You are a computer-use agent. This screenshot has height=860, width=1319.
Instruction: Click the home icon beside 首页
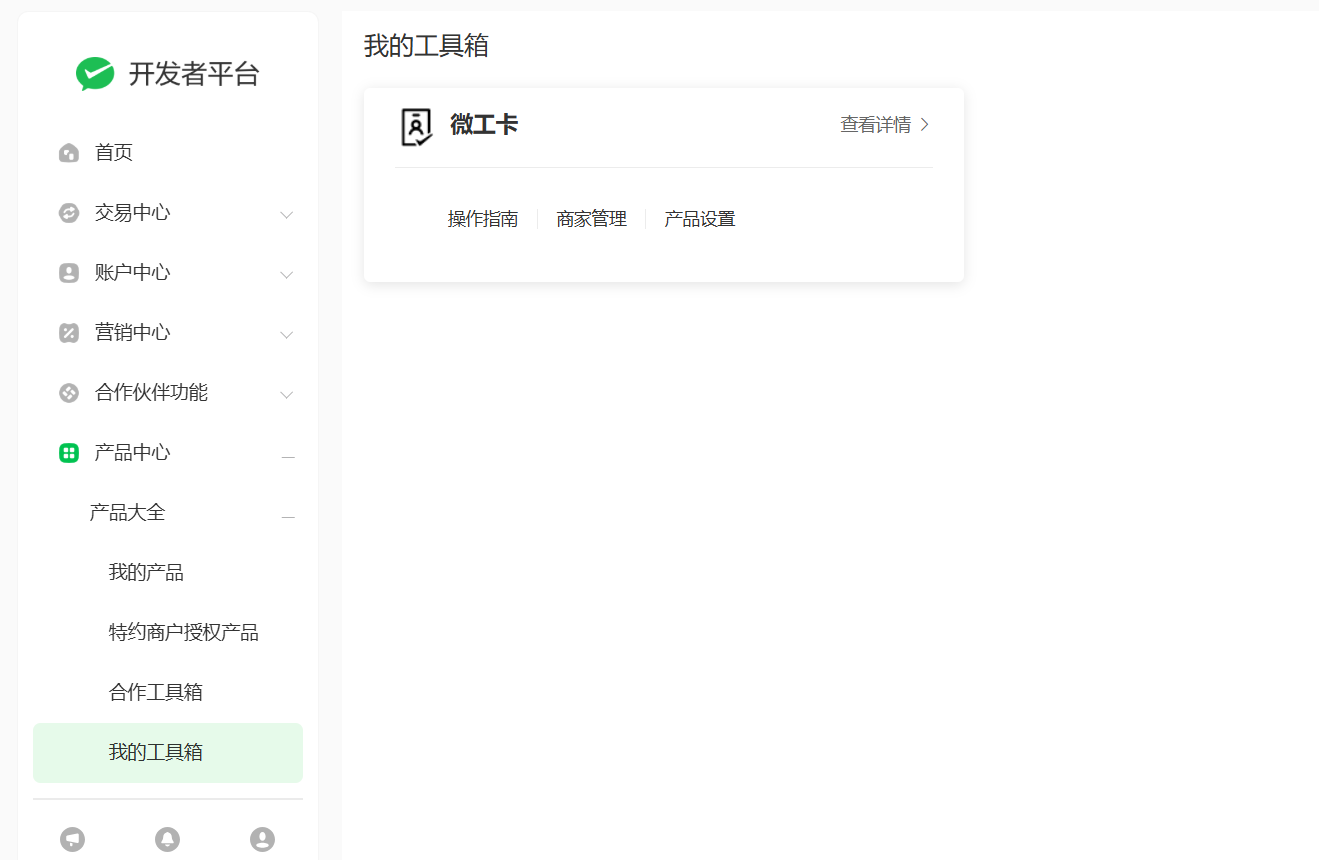[69, 153]
